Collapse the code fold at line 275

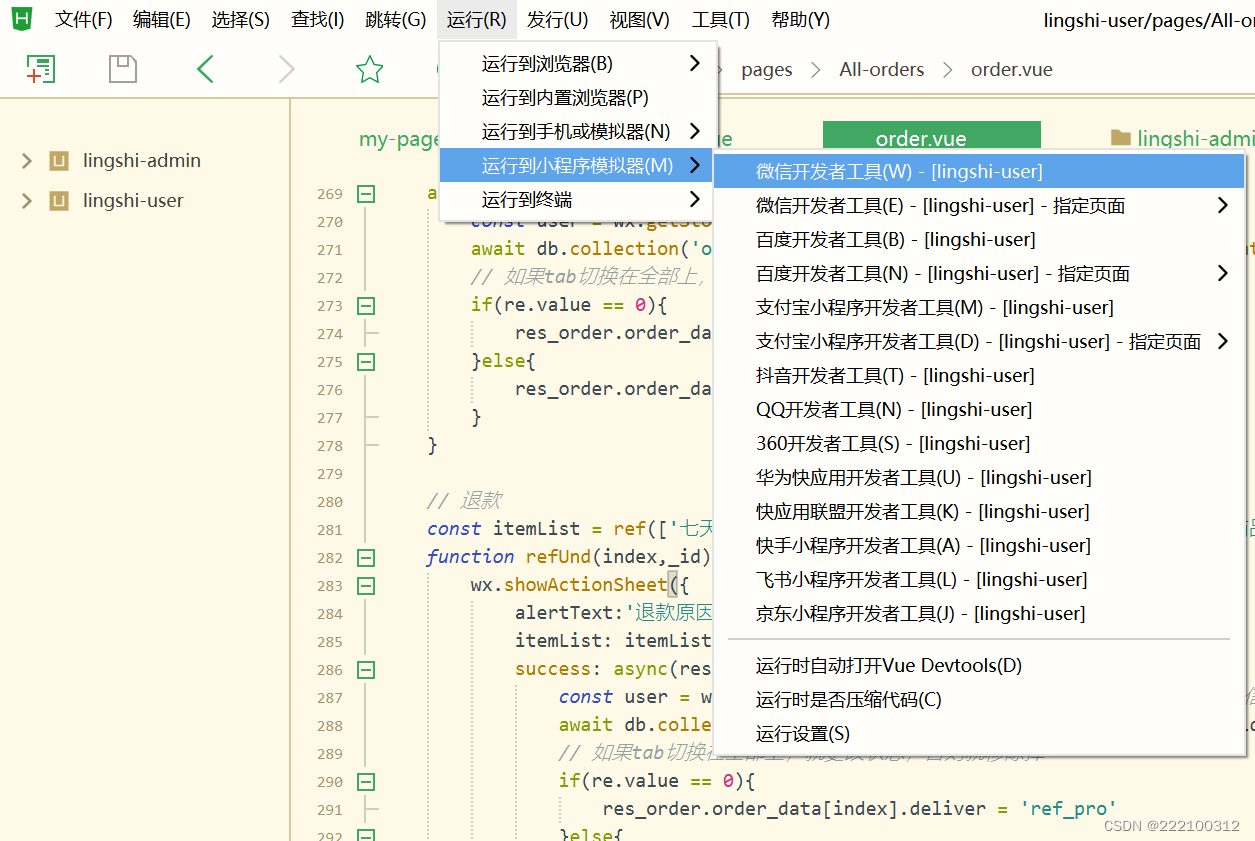[x=366, y=362]
